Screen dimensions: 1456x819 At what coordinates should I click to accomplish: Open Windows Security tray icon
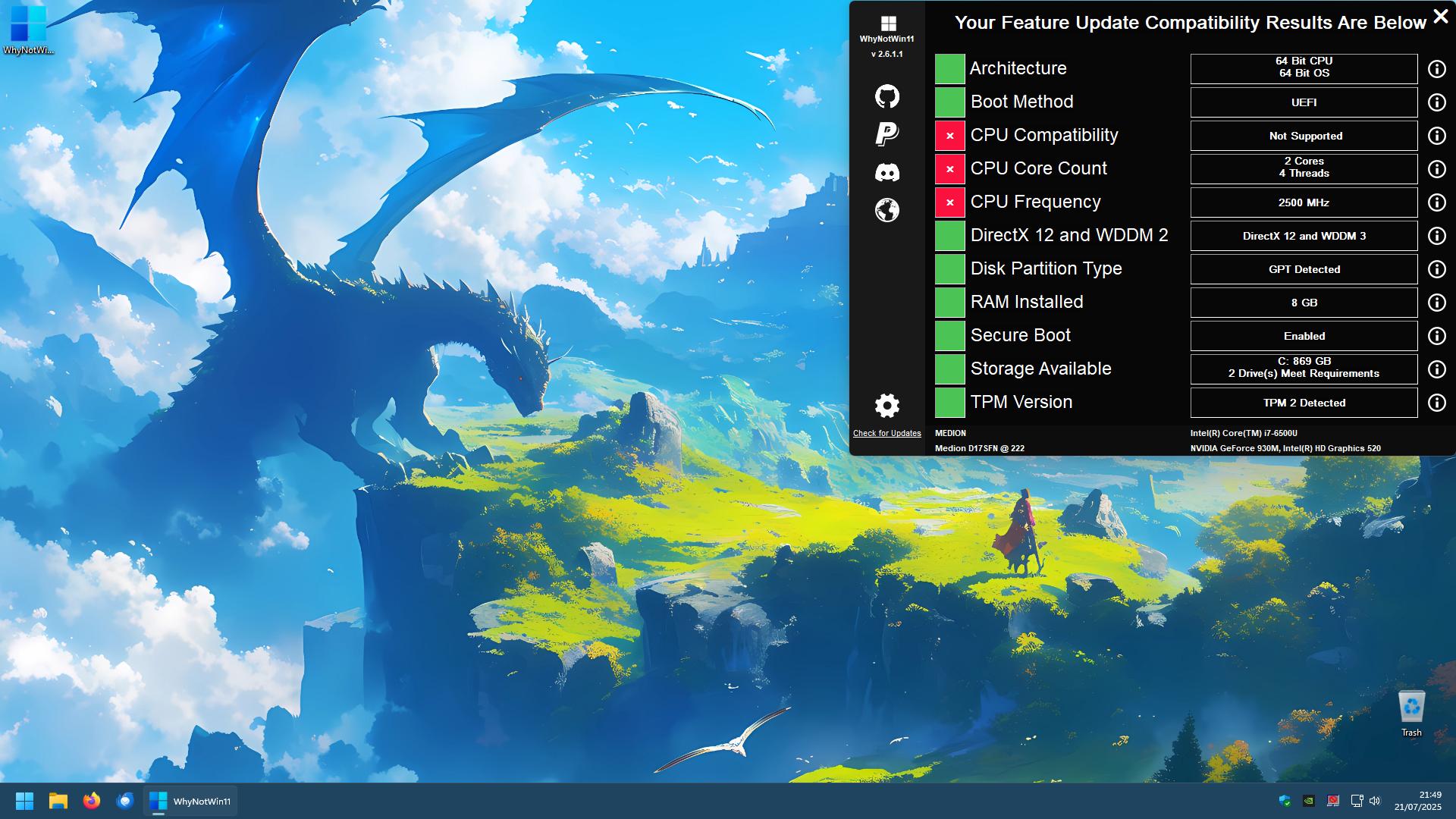(1285, 801)
